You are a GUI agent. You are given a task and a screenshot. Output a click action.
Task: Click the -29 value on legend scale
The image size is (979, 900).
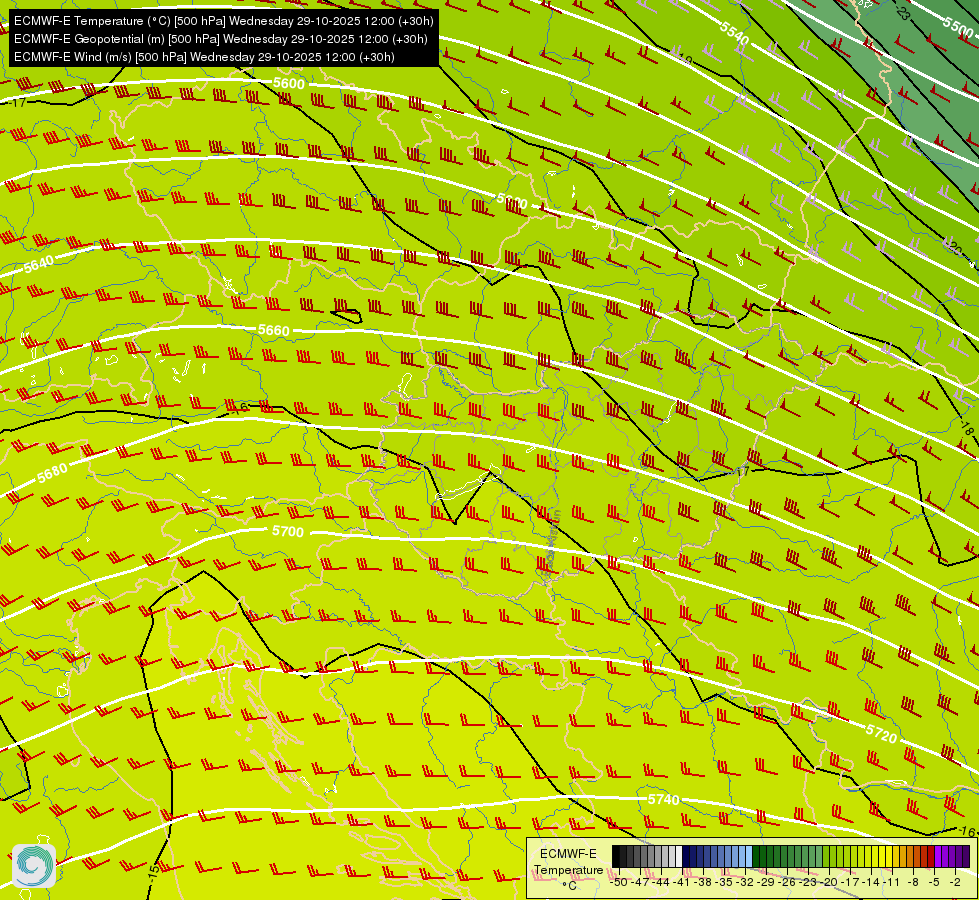click(x=765, y=882)
